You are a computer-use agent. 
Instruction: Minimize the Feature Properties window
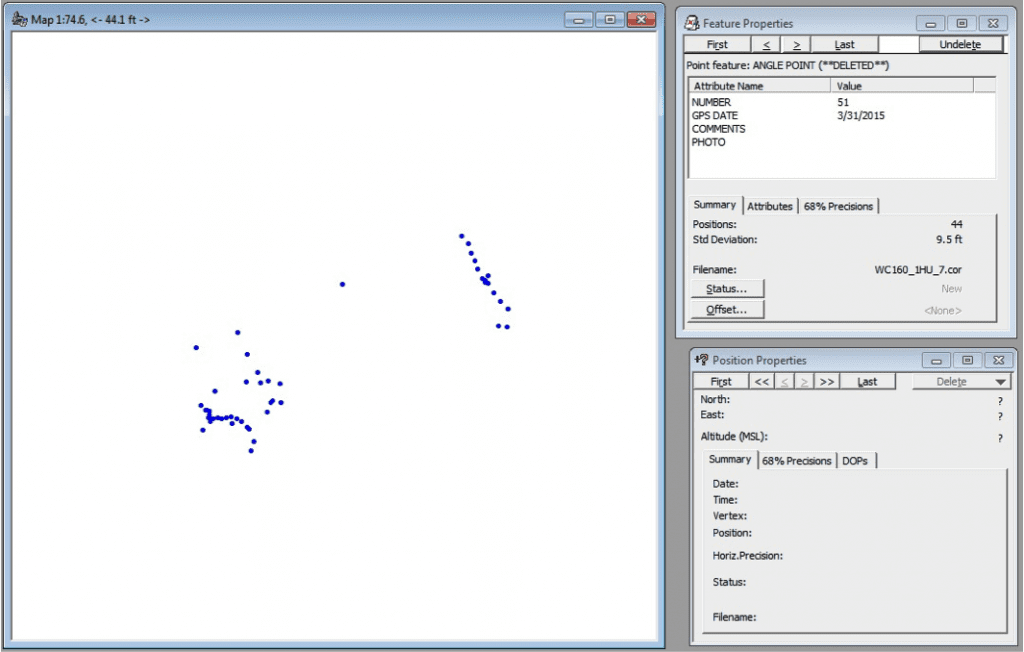(x=931, y=24)
